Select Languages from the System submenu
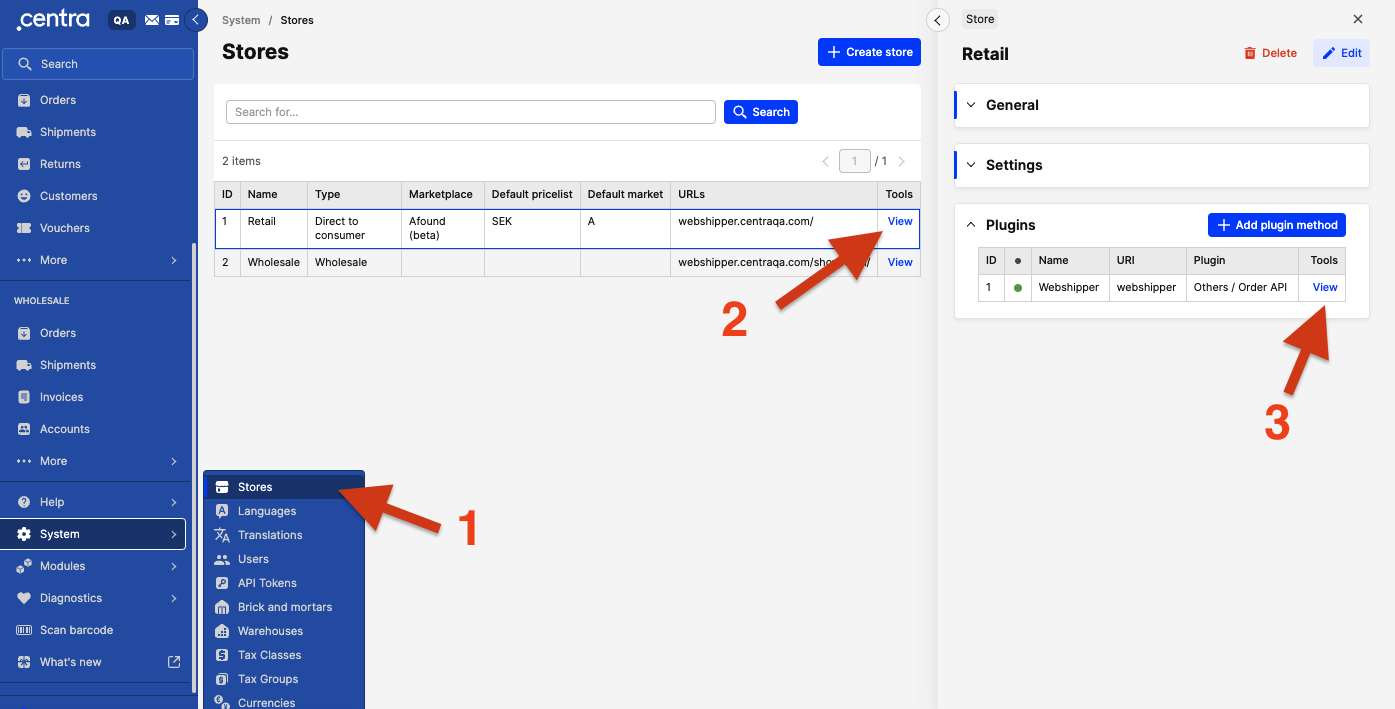Image resolution: width=1395 pixels, height=709 pixels. click(267, 511)
